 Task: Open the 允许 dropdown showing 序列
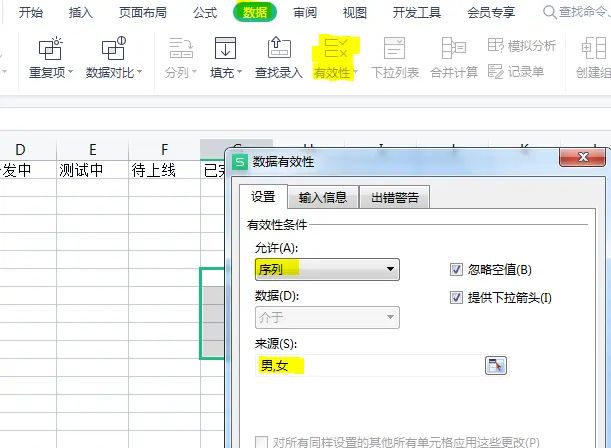[x=327, y=269]
